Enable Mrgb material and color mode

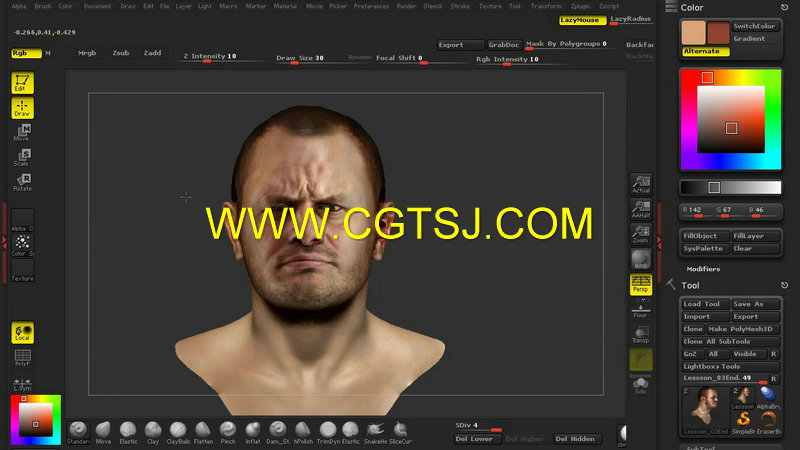coord(87,53)
